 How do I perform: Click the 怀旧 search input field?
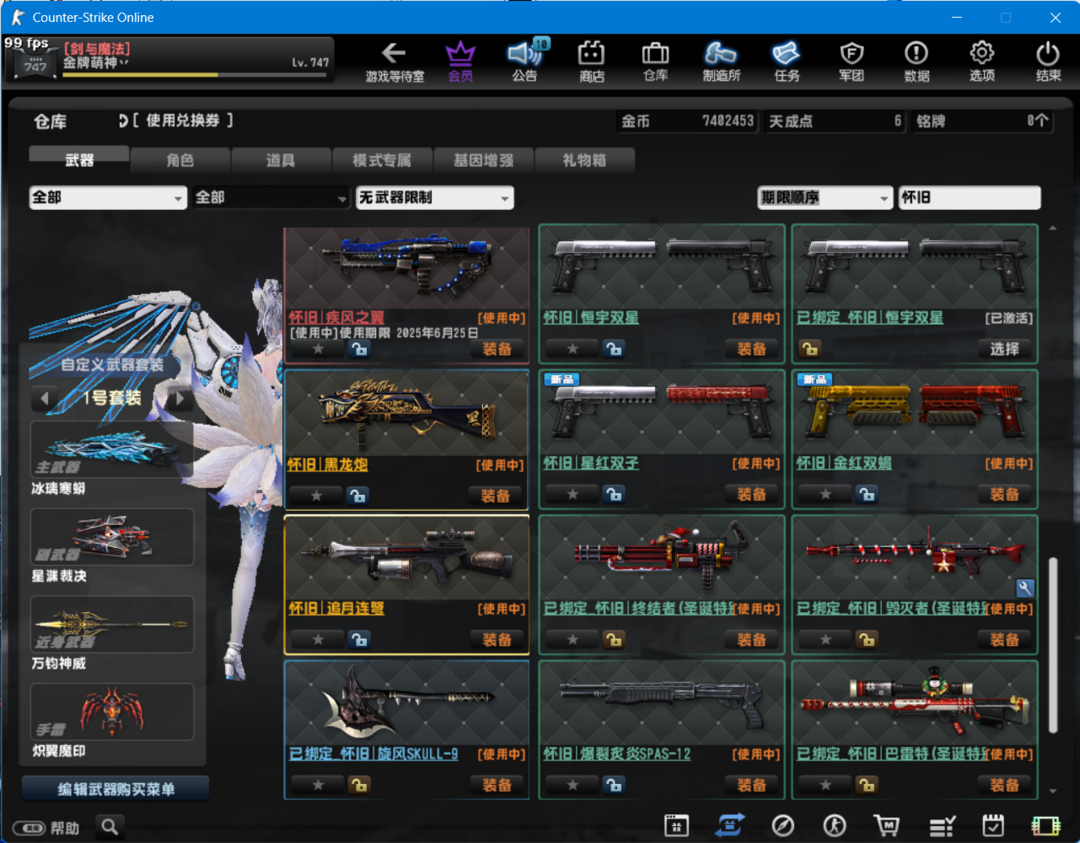coord(969,198)
